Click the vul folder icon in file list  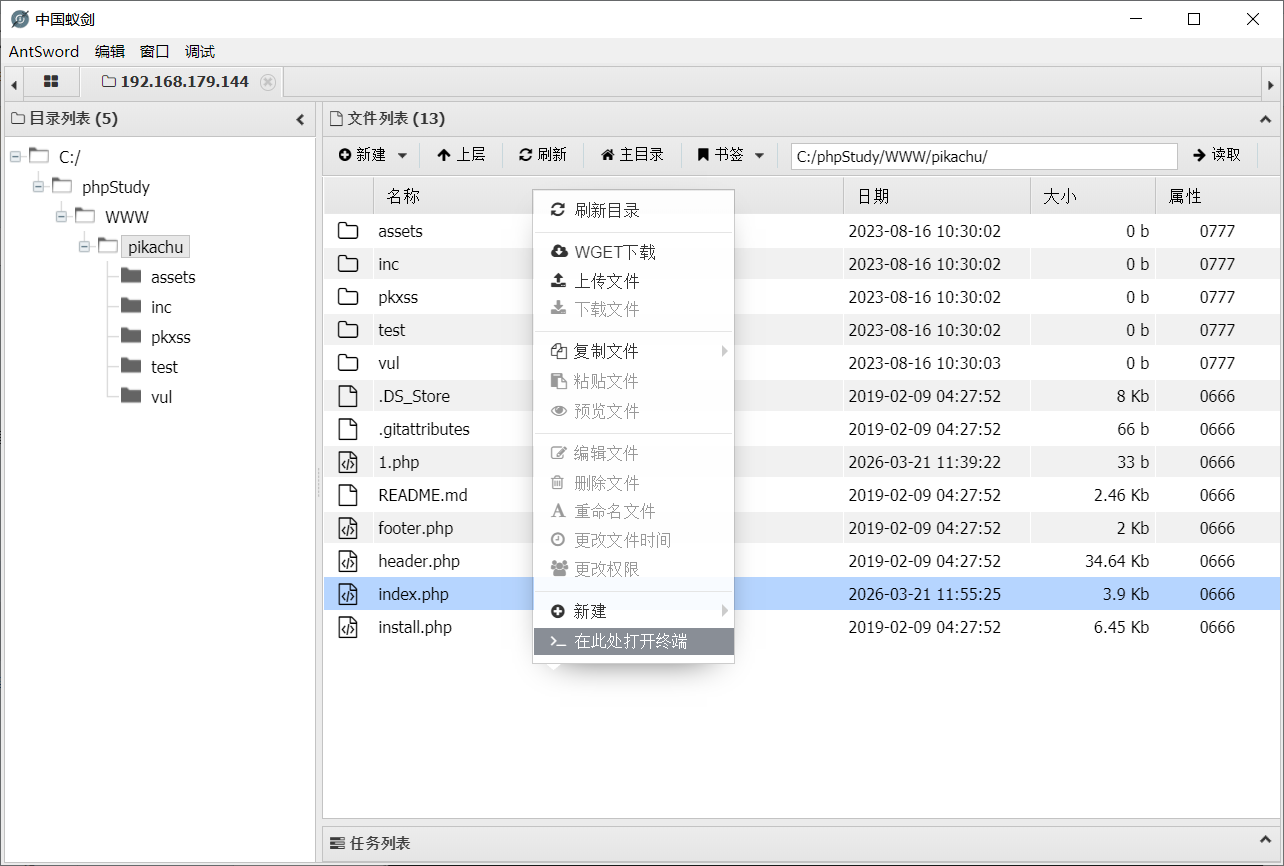point(348,363)
